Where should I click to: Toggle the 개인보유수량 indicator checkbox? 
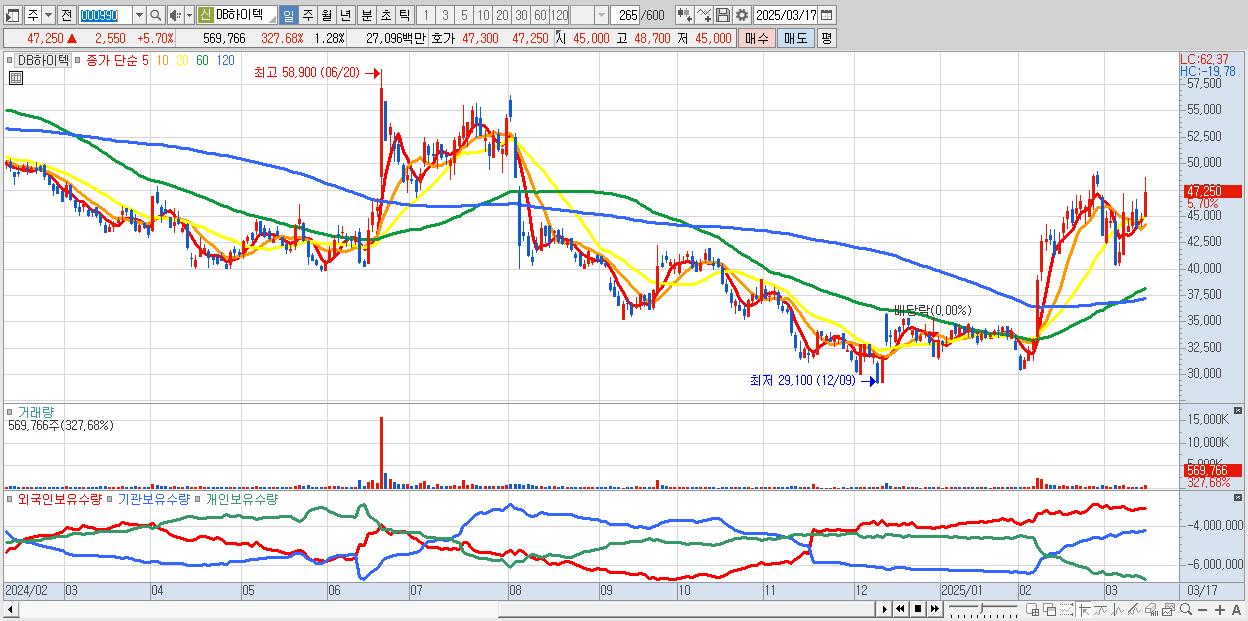pyautogui.click(x=198, y=498)
